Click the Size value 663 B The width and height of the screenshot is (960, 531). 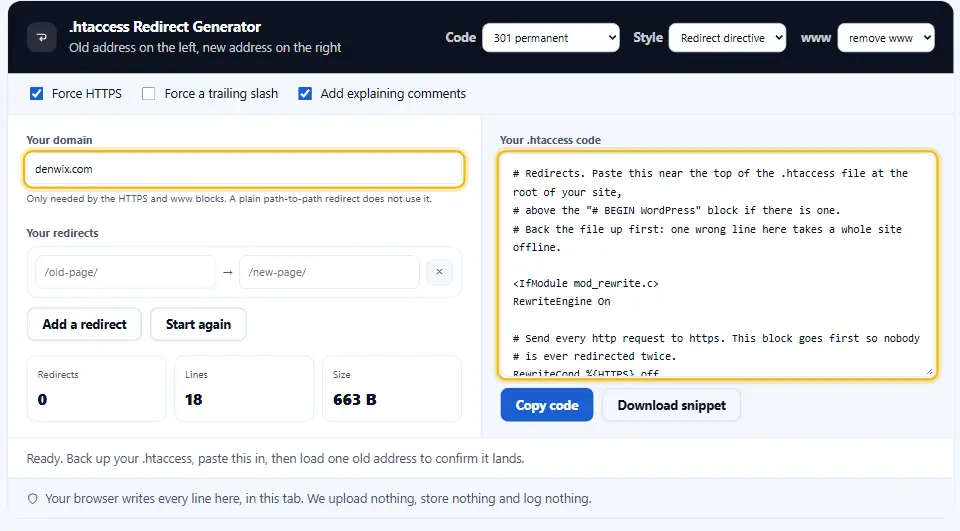[x=354, y=400]
